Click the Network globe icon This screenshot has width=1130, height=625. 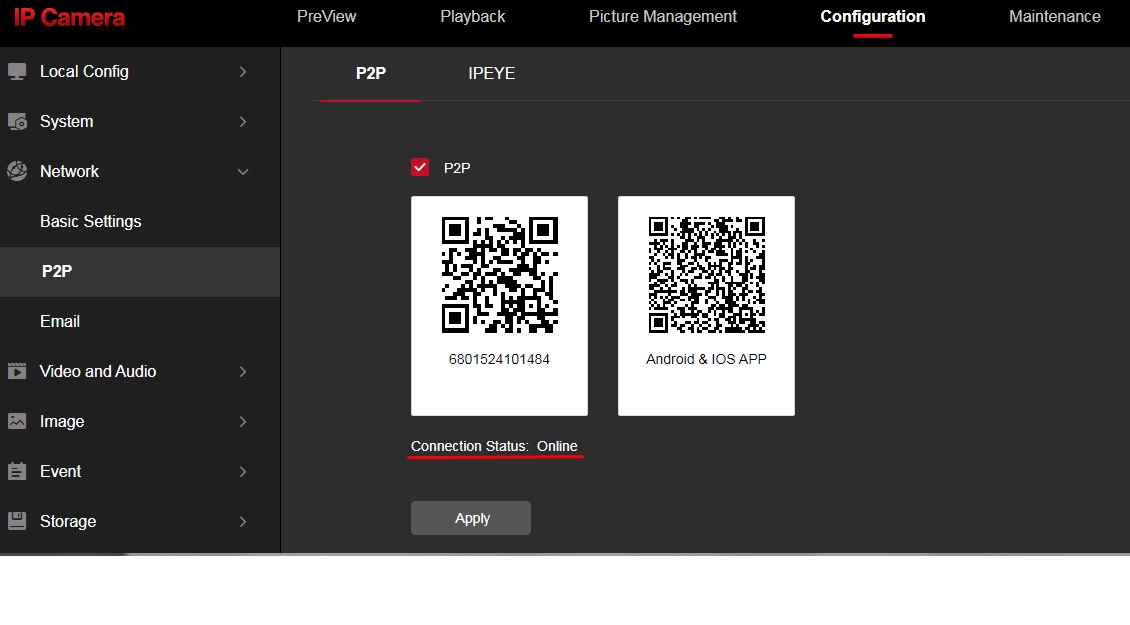click(17, 171)
